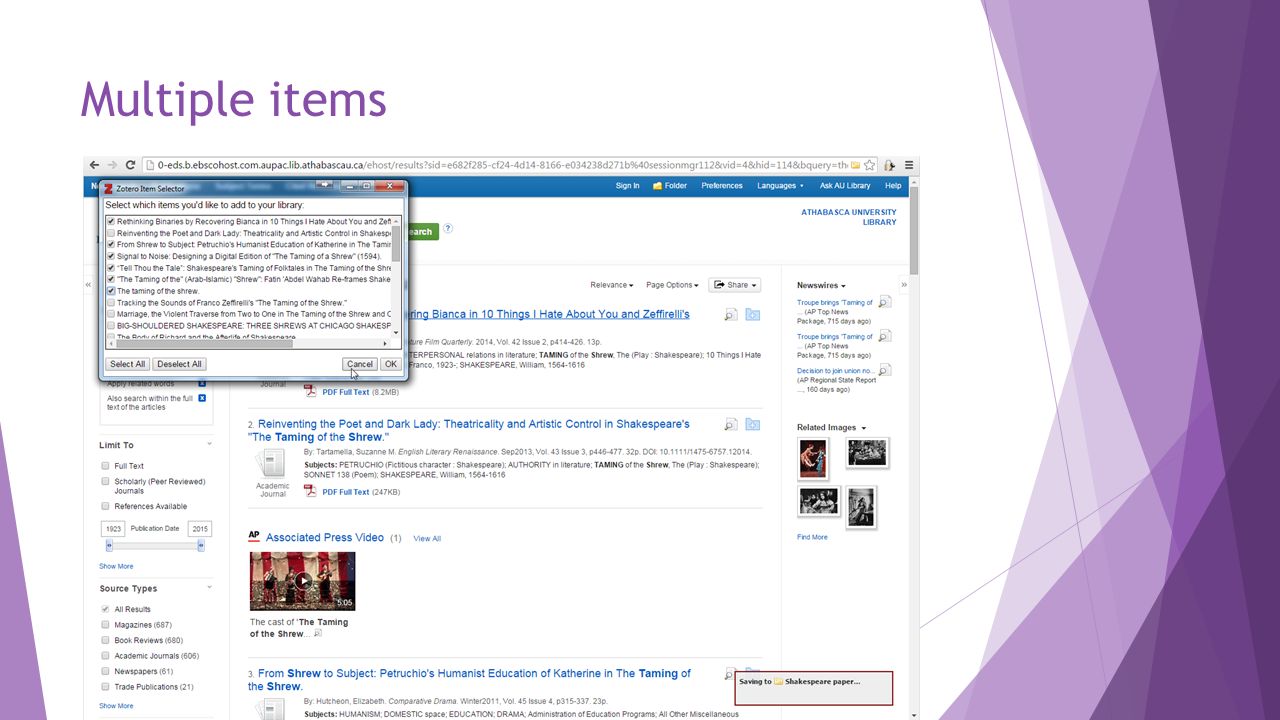
Task: Uncheck Tell Thou the Tale item
Action: (x=111, y=268)
